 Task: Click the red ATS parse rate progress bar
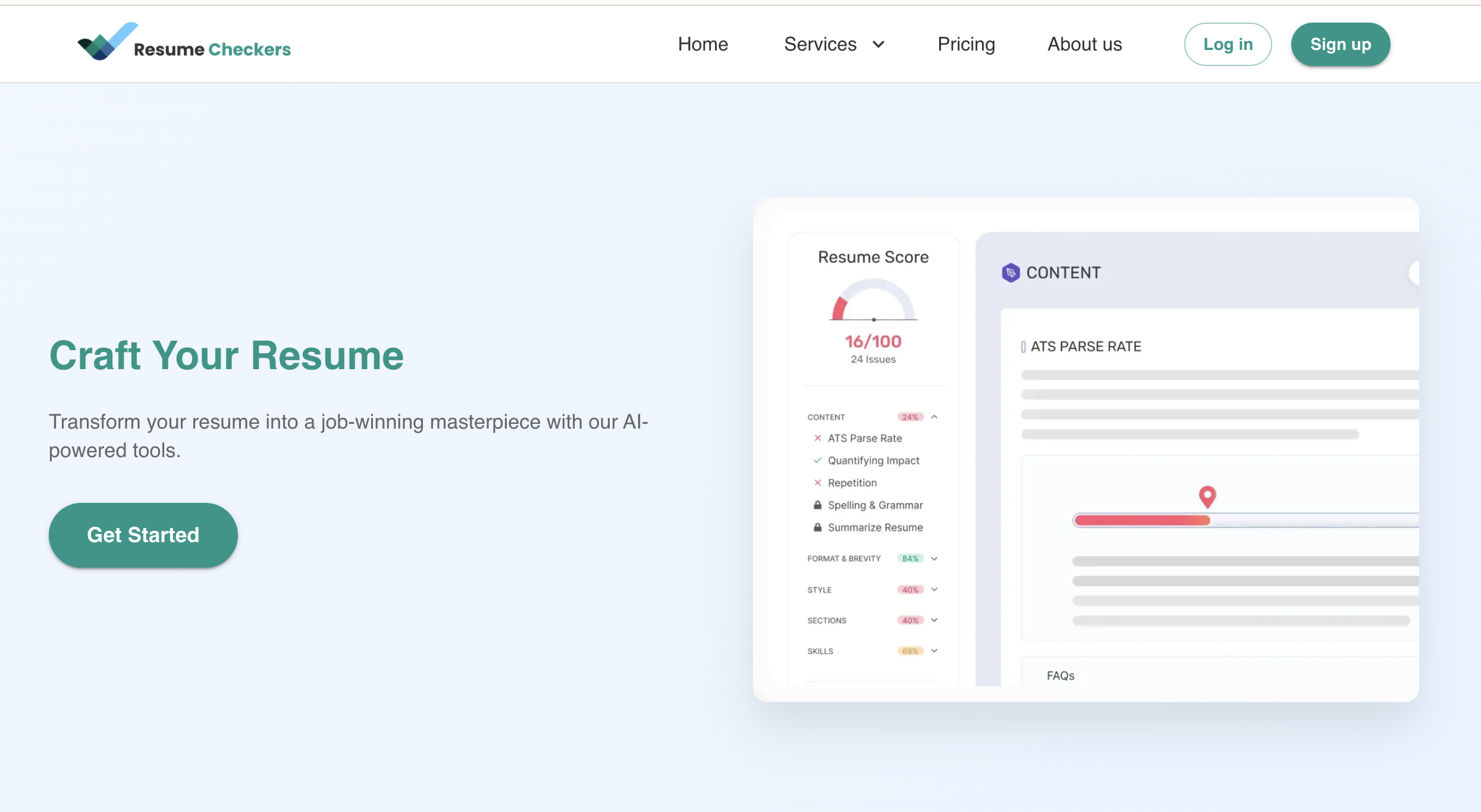(x=1142, y=520)
